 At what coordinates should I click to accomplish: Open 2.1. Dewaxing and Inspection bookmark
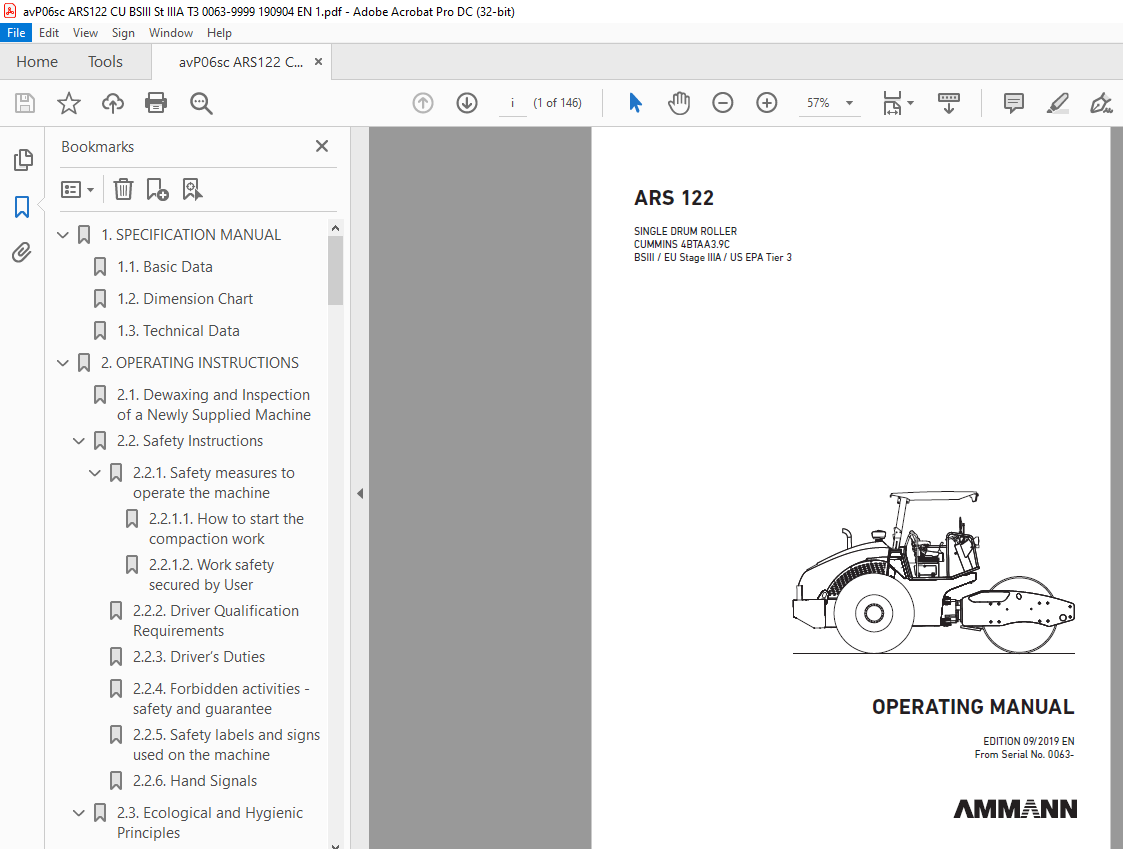(213, 405)
